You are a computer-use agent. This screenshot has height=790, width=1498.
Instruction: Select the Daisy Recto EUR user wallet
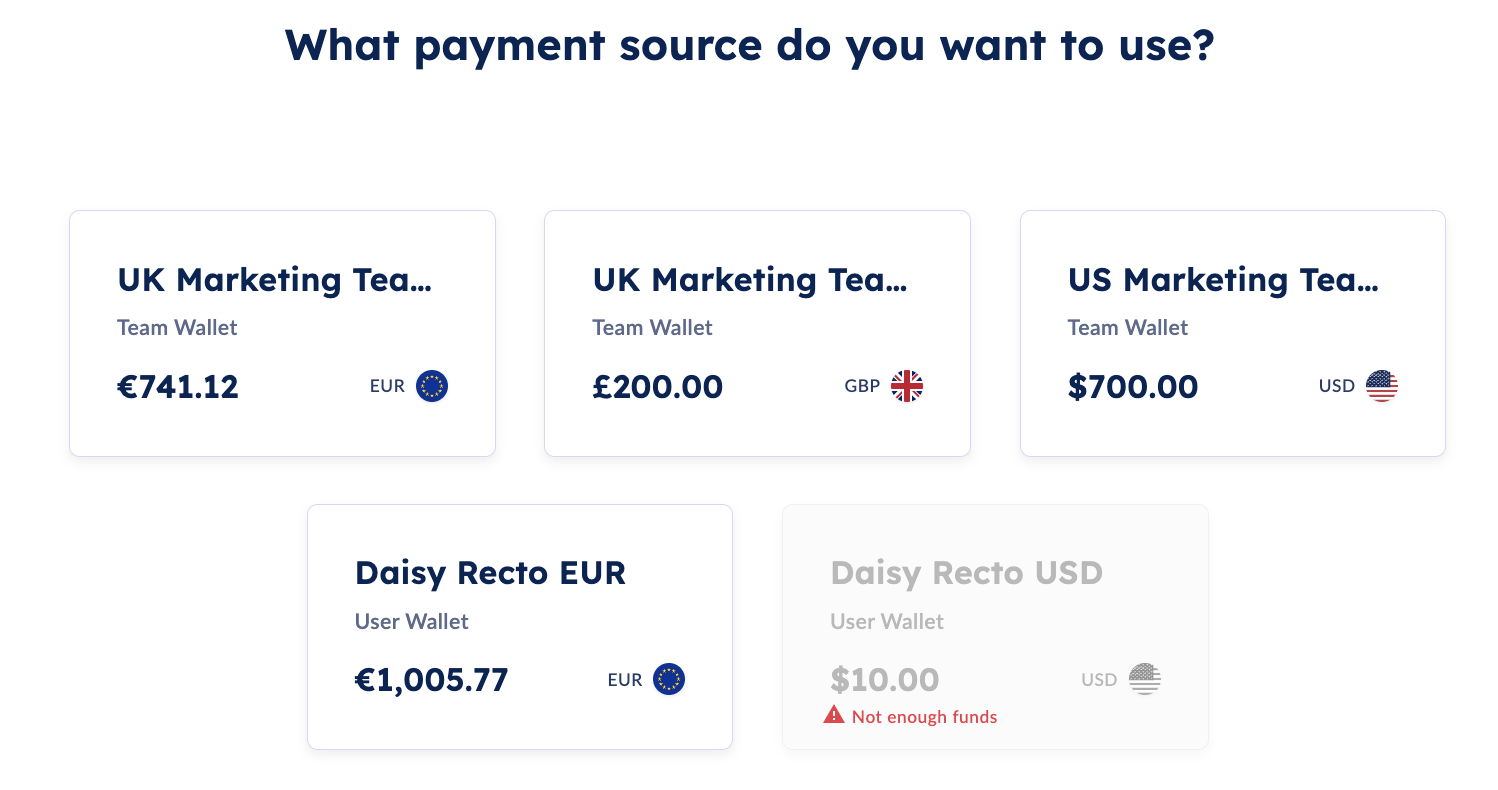[520, 627]
